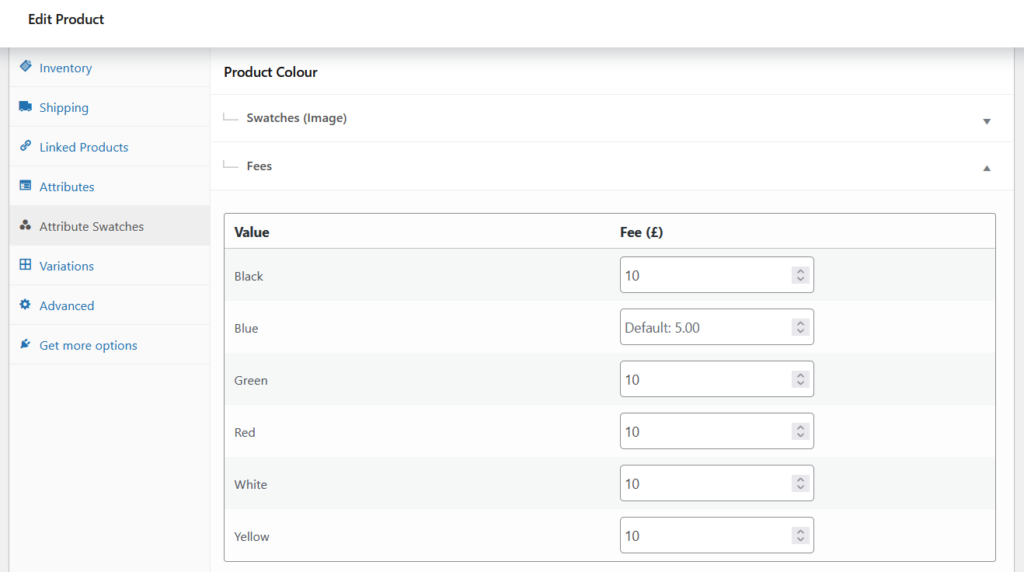Viewport: 1024px width, 572px height.
Task: Toggle the Product Colour panel header
Action: [270, 72]
